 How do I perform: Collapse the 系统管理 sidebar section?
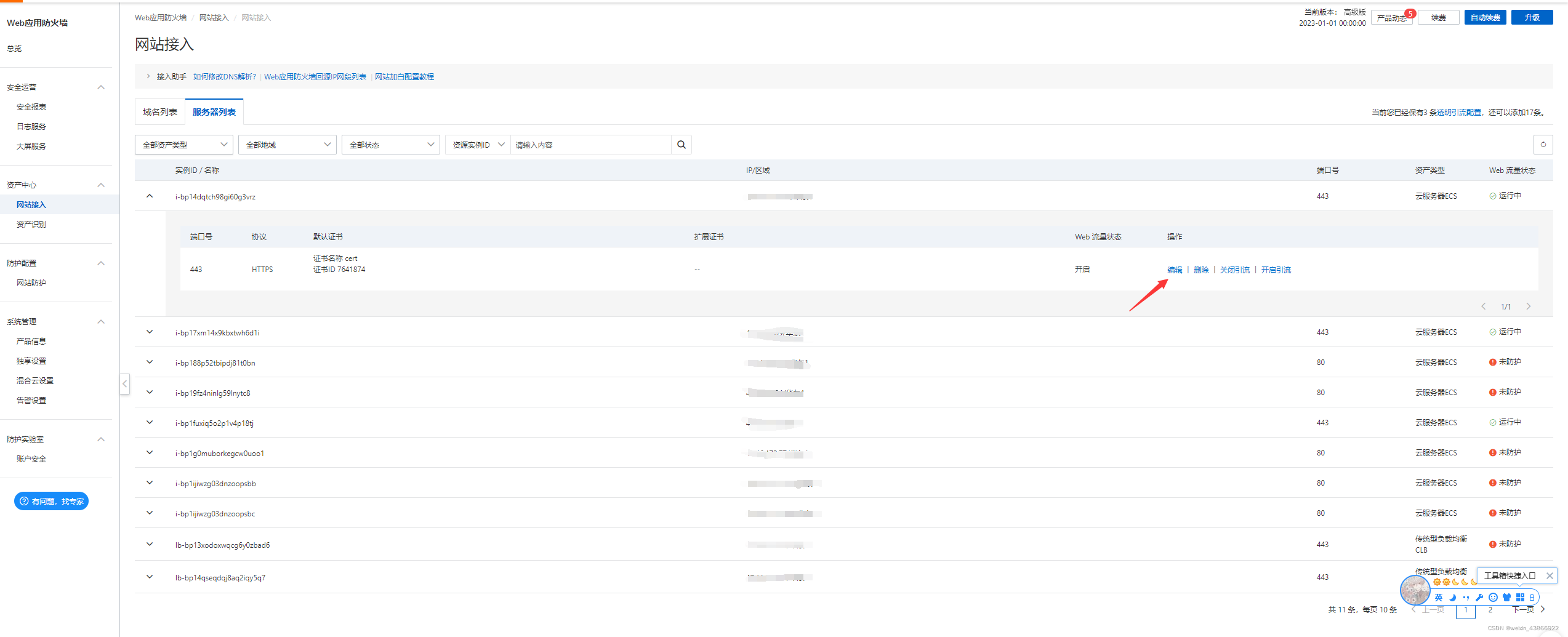click(x=101, y=322)
